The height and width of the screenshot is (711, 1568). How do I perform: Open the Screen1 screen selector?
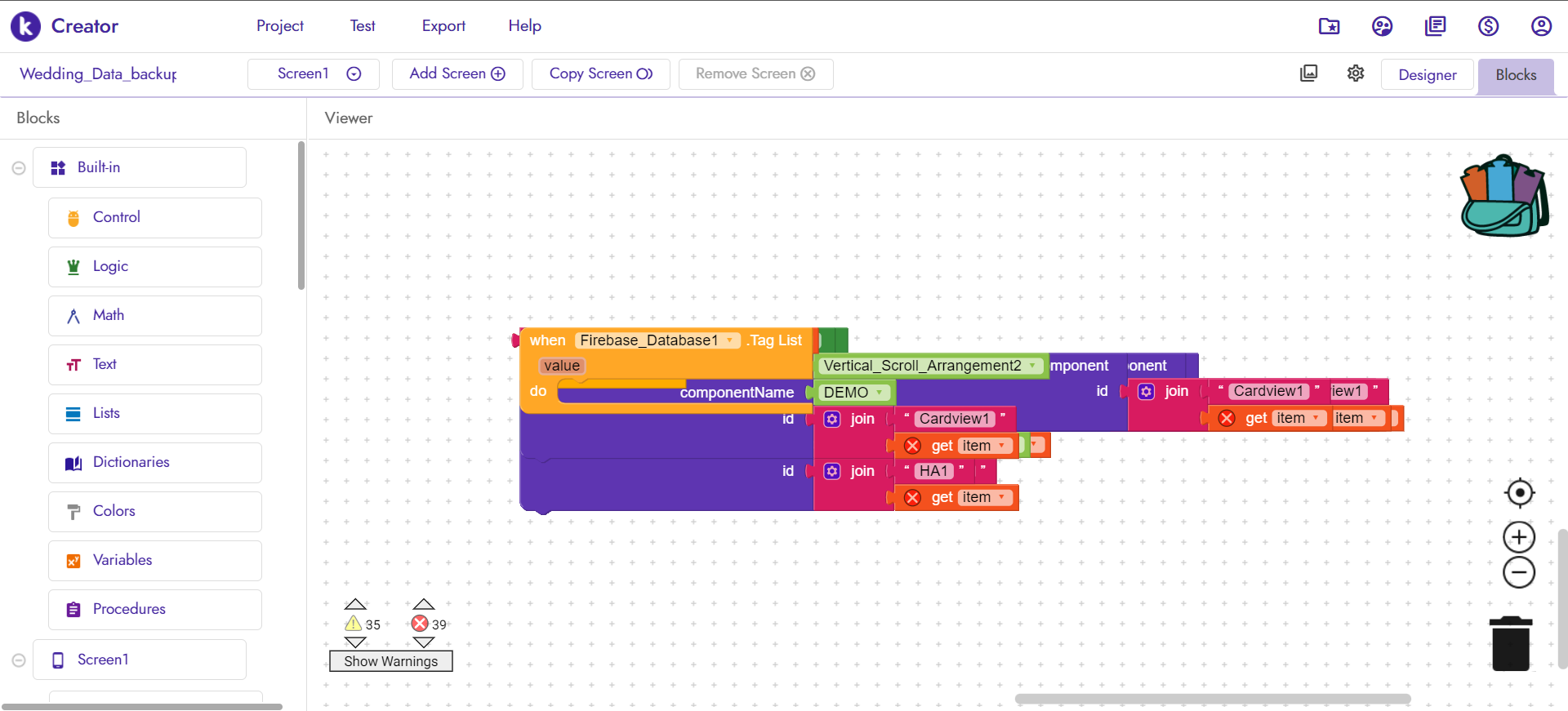(314, 74)
